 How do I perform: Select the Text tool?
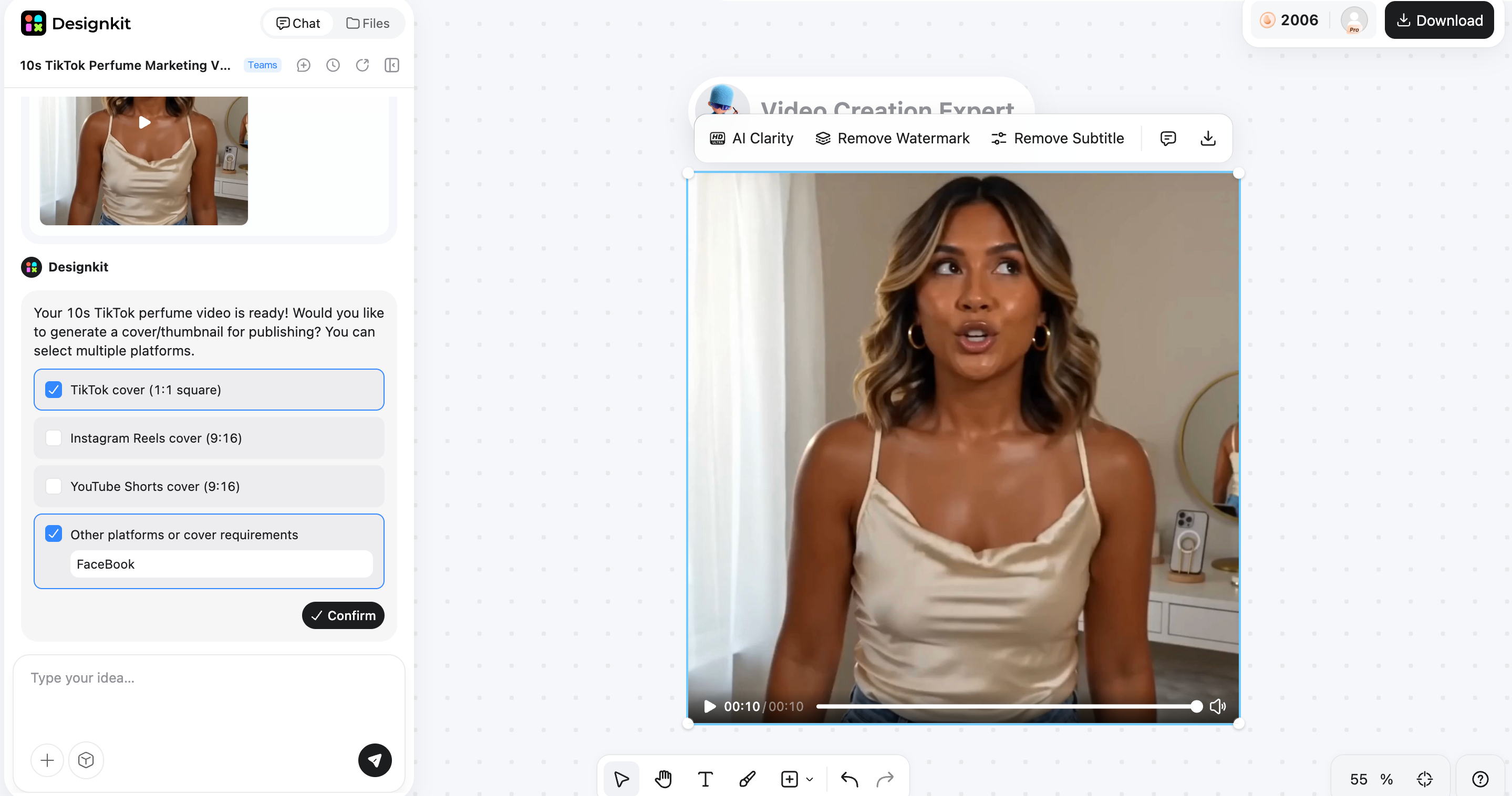pos(705,779)
